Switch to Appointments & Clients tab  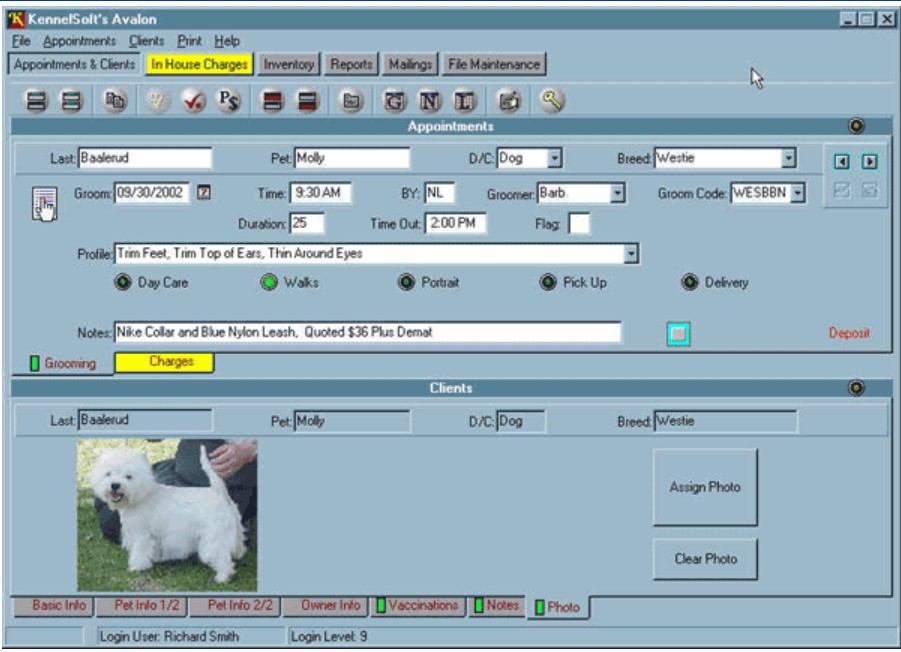click(74, 64)
